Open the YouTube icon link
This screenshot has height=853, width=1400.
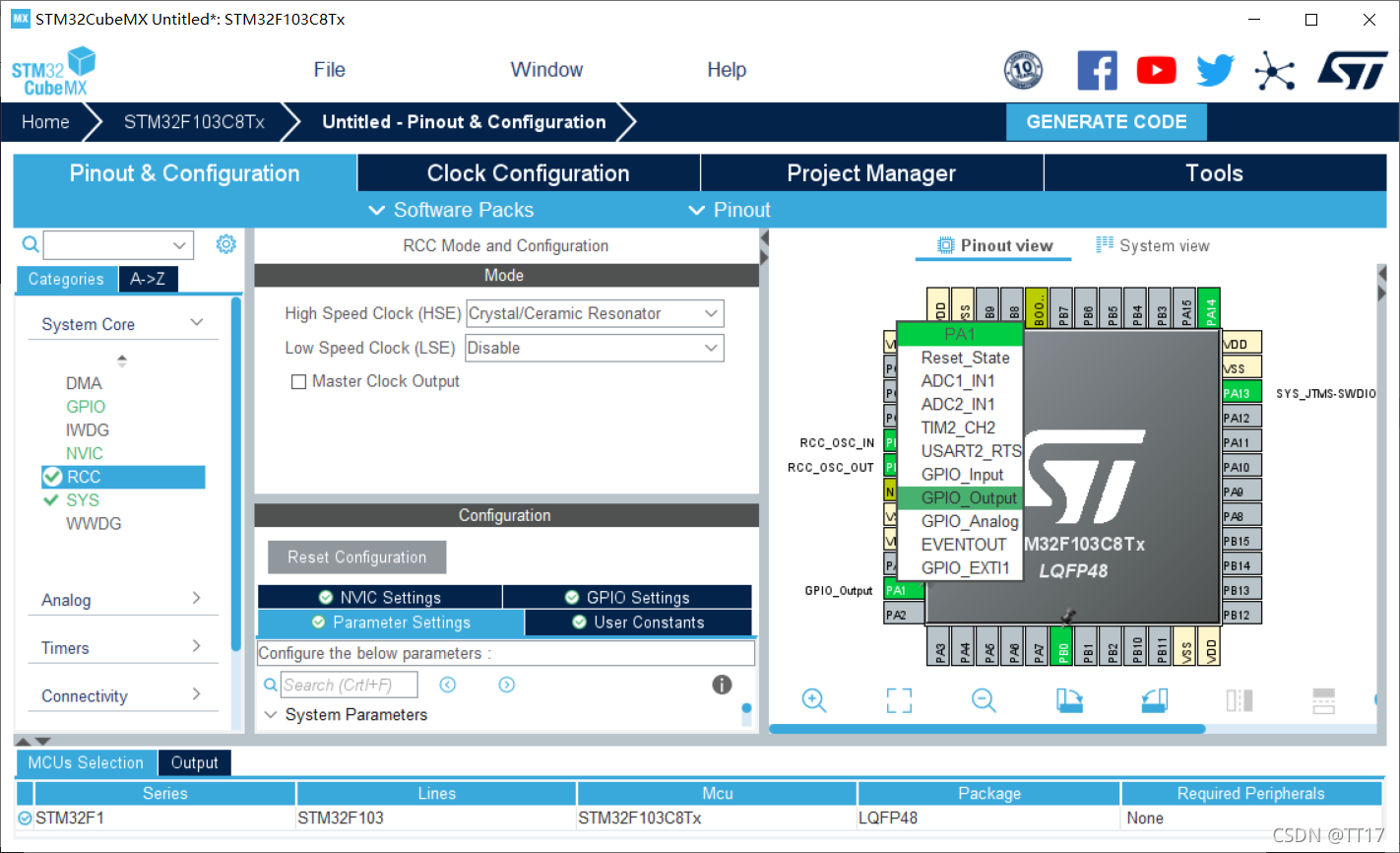[x=1156, y=71]
